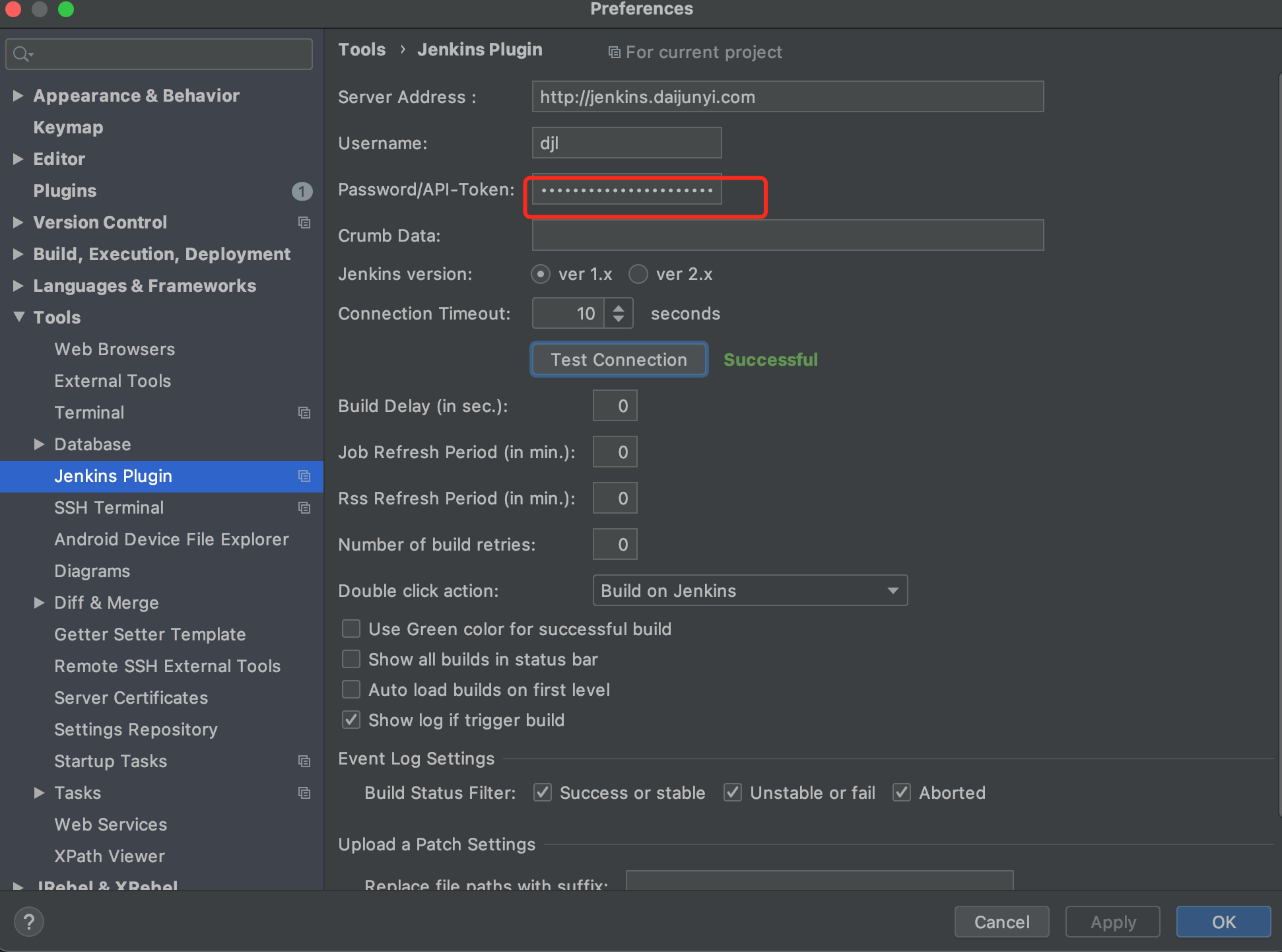Click the project-level icon beside Jenkins Plugin
This screenshot has width=1282, height=952.
(x=304, y=476)
